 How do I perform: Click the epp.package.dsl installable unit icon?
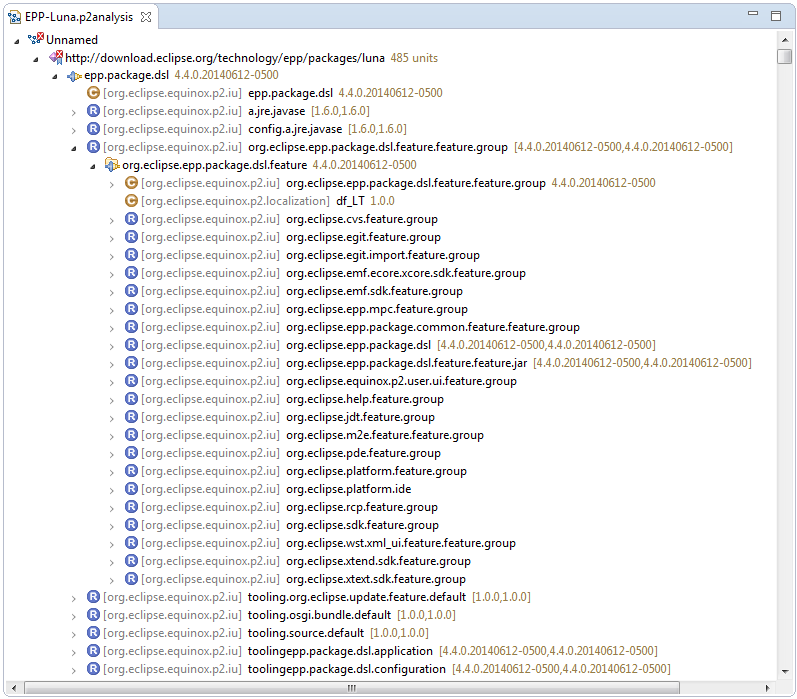pos(75,76)
